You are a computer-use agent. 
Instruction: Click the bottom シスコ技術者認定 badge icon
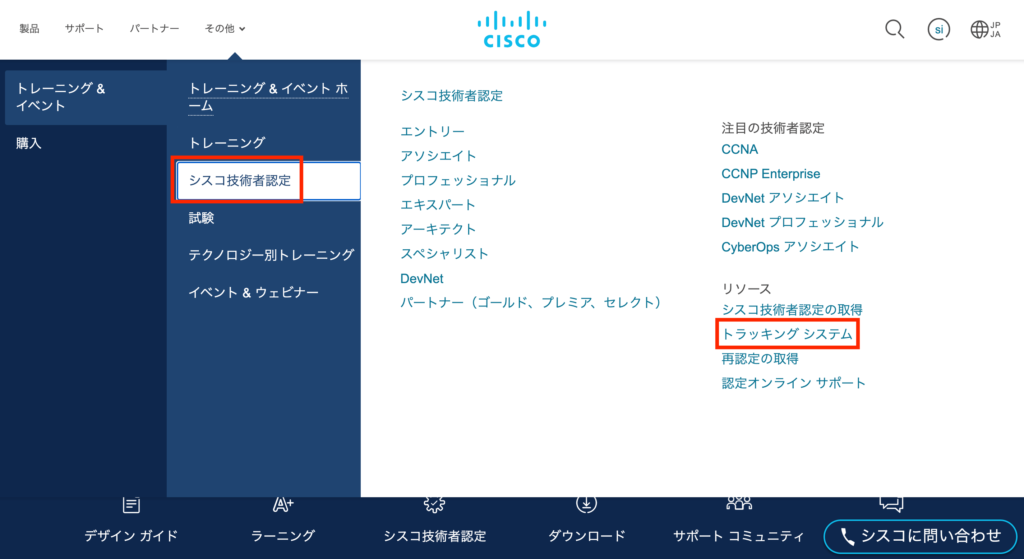point(434,505)
